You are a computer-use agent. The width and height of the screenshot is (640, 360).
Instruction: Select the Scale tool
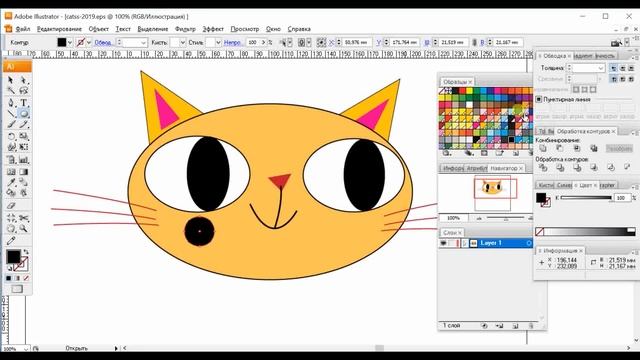(23, 136)
